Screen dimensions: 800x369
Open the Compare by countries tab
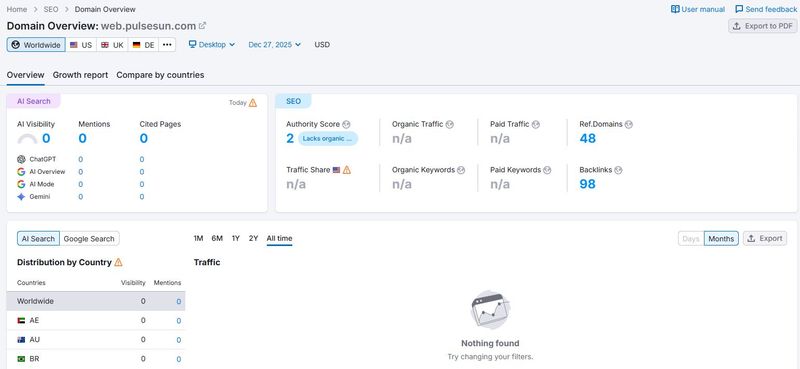[x=160, y=75]
